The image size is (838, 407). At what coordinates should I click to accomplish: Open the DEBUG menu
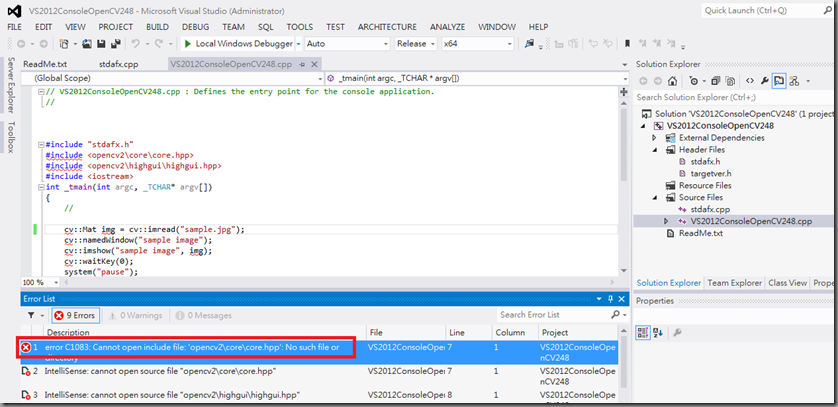[x=196, y=27]
